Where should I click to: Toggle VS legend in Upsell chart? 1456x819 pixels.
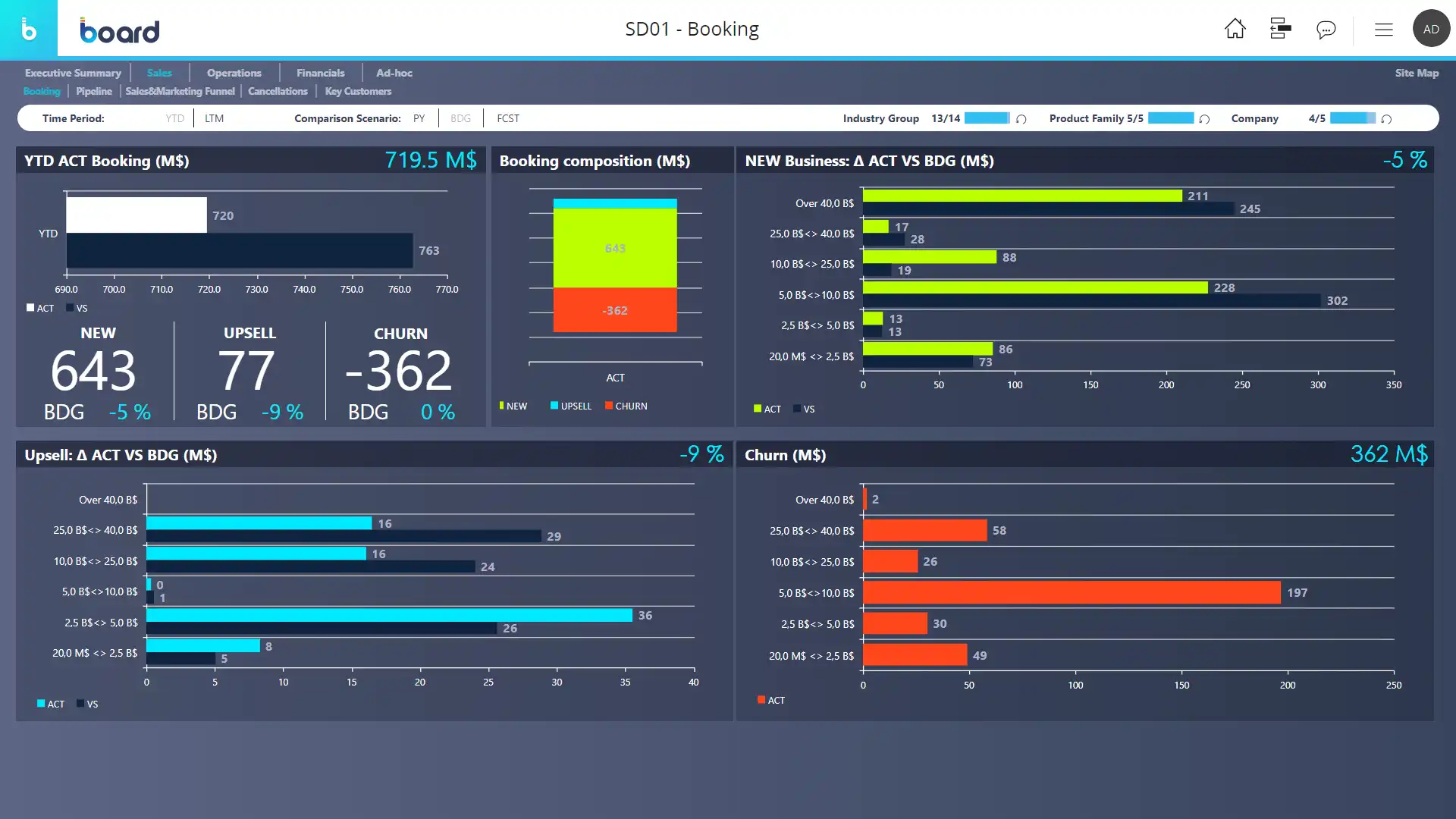87,704
